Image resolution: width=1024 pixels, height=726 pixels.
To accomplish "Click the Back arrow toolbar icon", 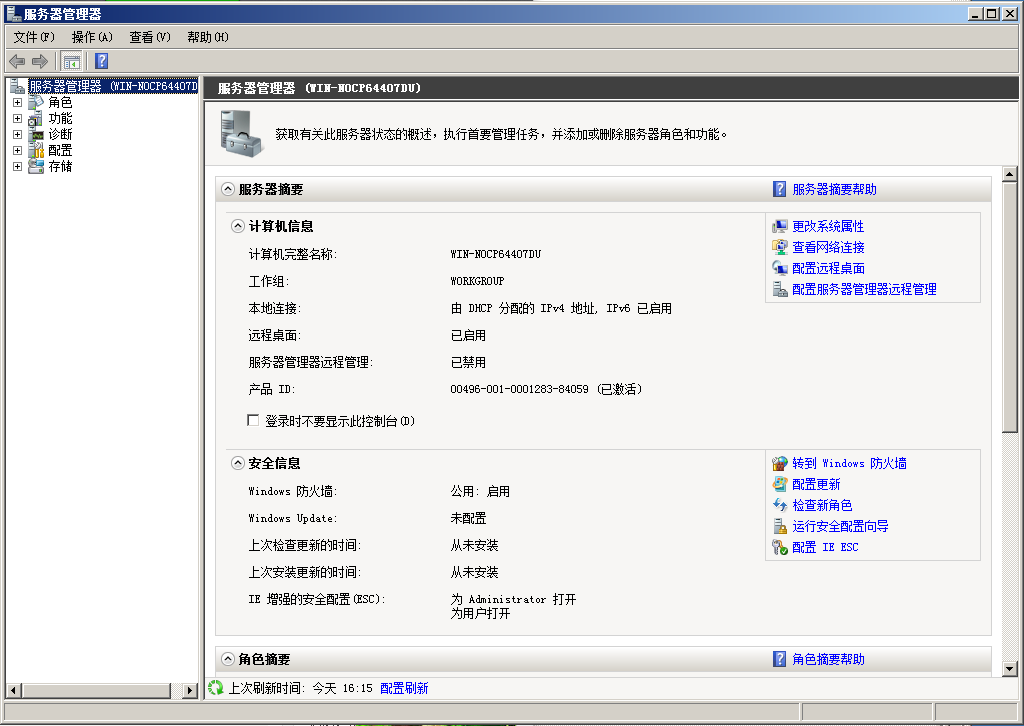I will tap(17, 61).
